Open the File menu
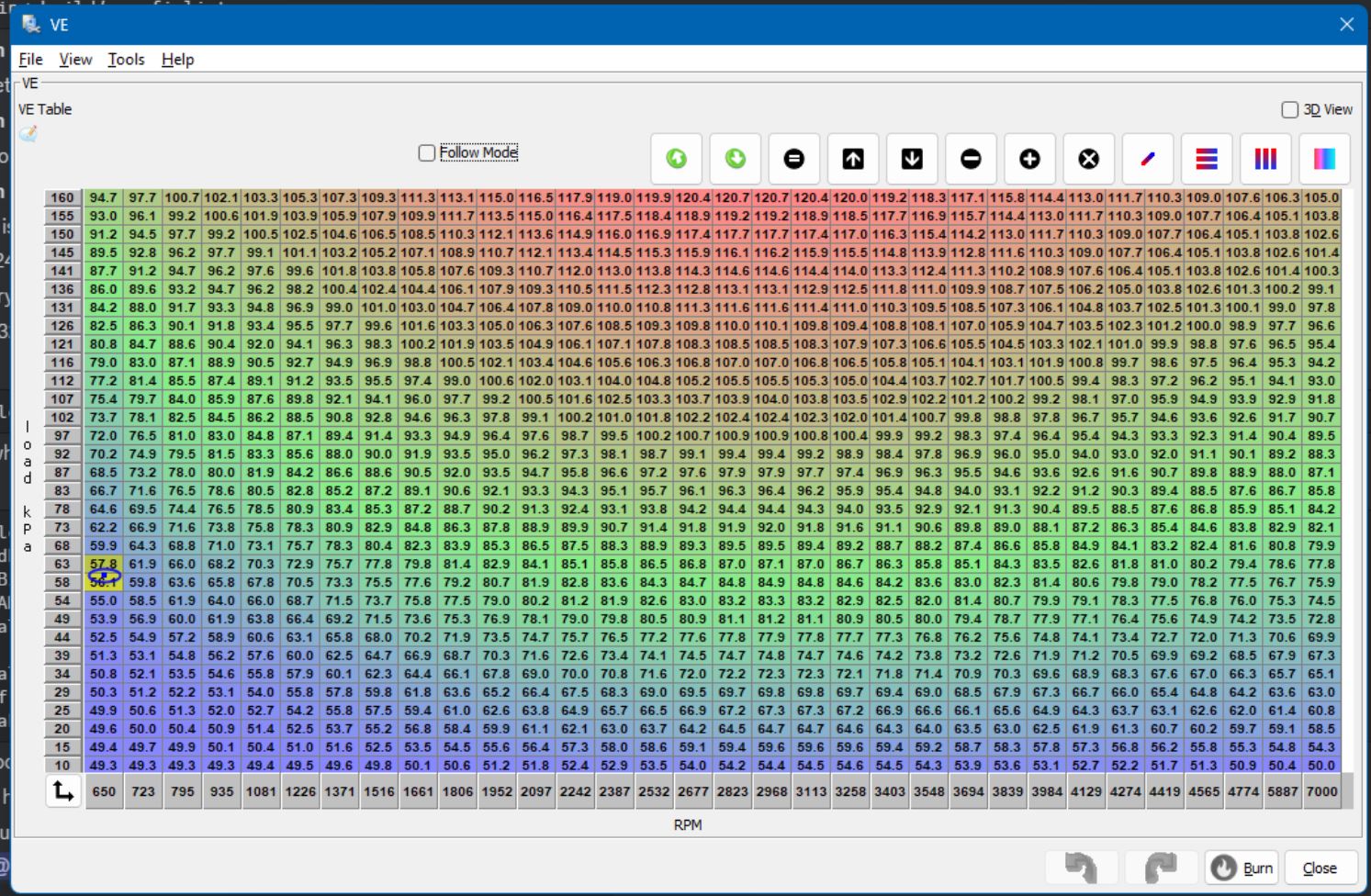This screenshot has height=896, width=1371. coord(30,60)
